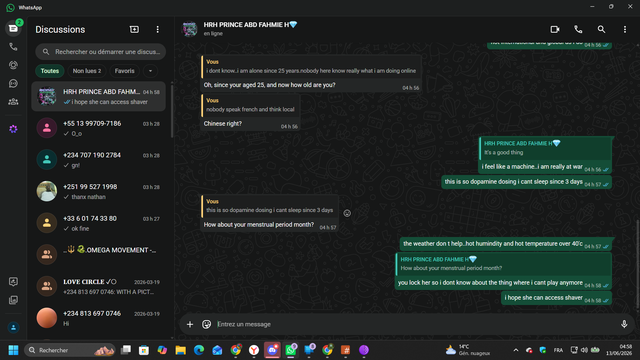The height and width of the screenshot is (360, 640).
Task: Open the +55 13 99709-7186 chat
Action: coord(98,128)
